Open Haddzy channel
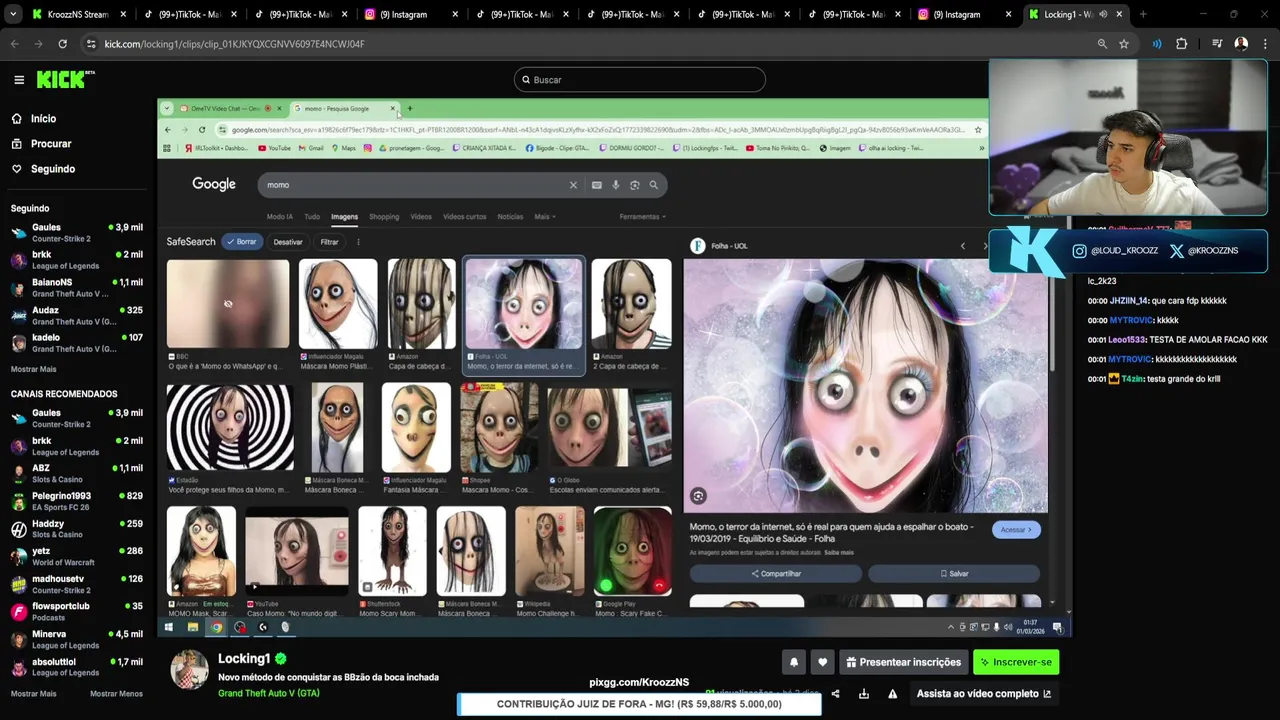The height and width of the screenshot is (720, 1280). point(77,529)
